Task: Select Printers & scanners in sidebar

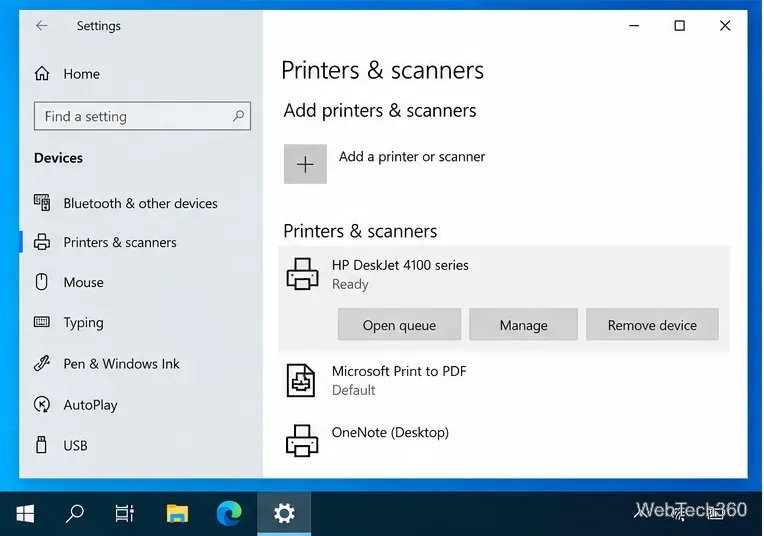Action: point(105,242)
